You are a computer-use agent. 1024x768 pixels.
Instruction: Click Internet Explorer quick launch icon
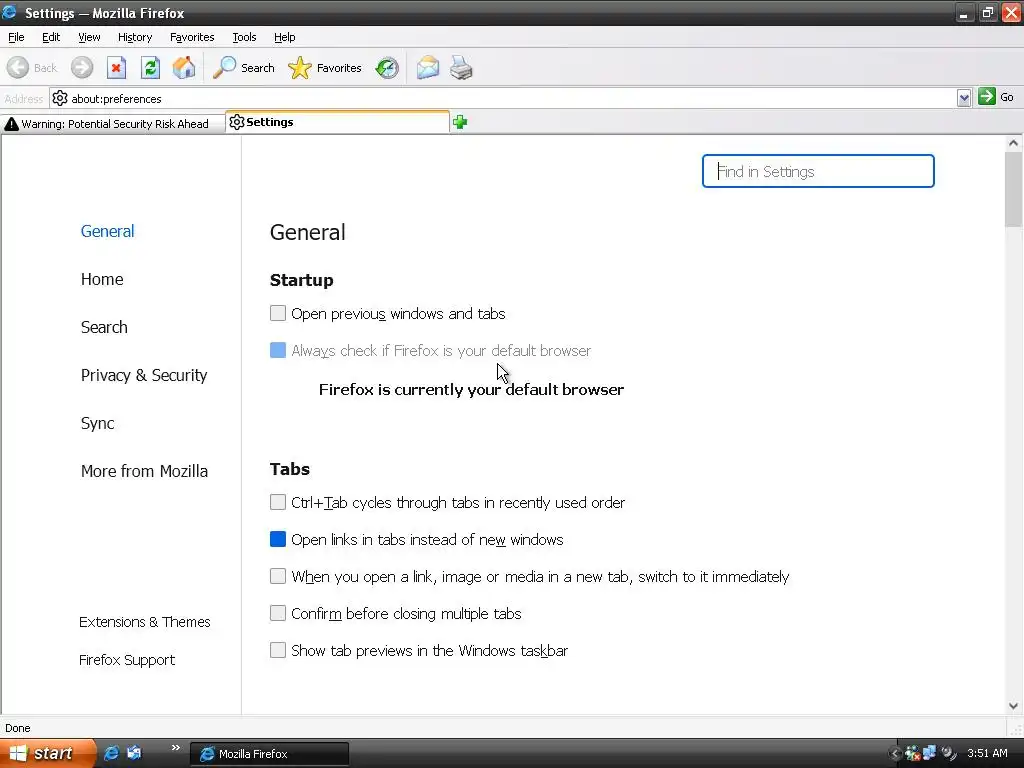pyautogui.click(x=112, y=753)
